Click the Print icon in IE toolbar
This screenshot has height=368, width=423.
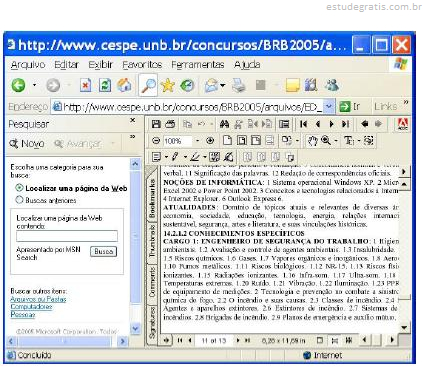point(239,85)
